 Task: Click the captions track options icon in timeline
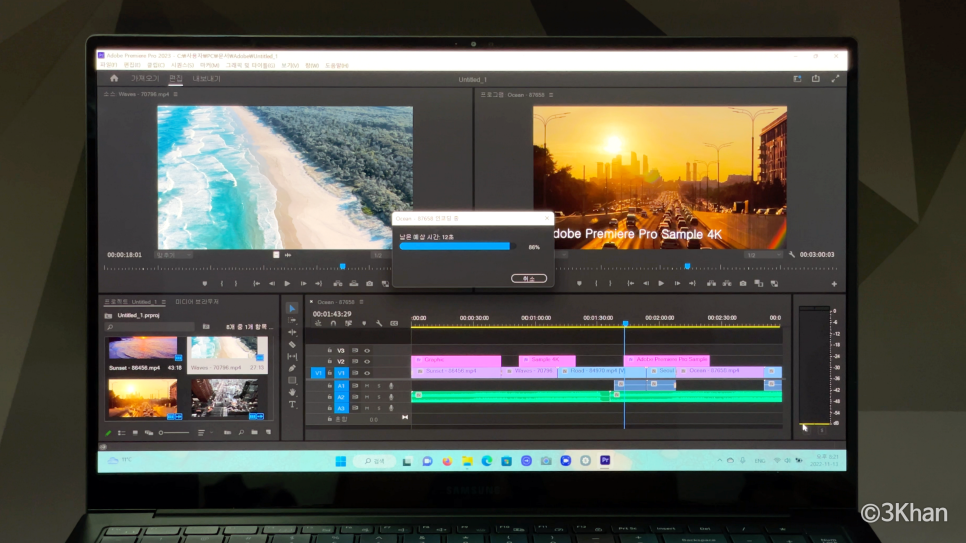click(394, 324)
